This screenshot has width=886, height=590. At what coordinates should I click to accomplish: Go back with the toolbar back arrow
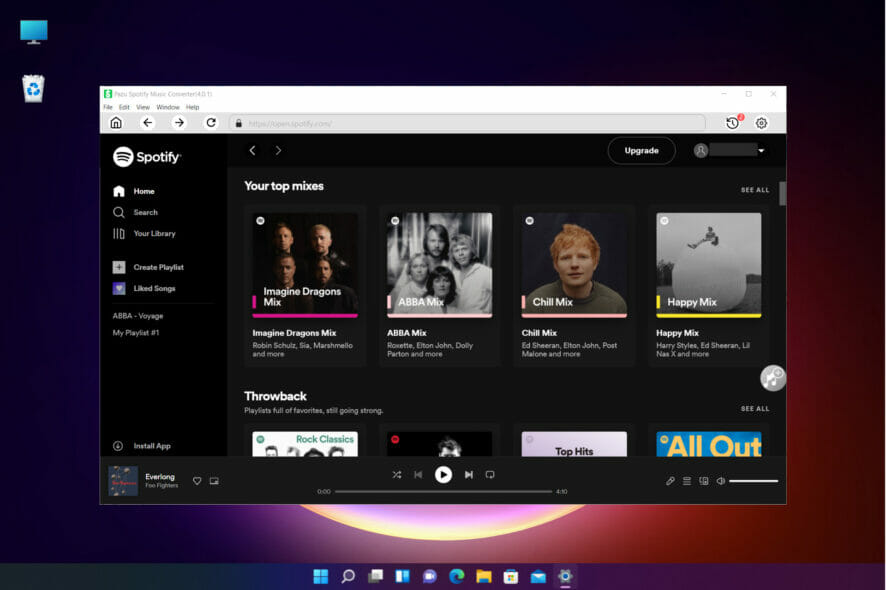[147, 123]
